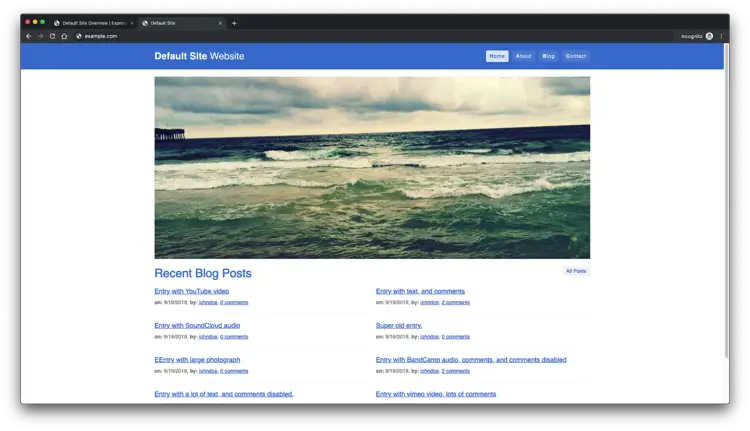Click the Default Site Website title
Image resolution: width=750 pixels, height=431 pixels.
click(199, 56)
